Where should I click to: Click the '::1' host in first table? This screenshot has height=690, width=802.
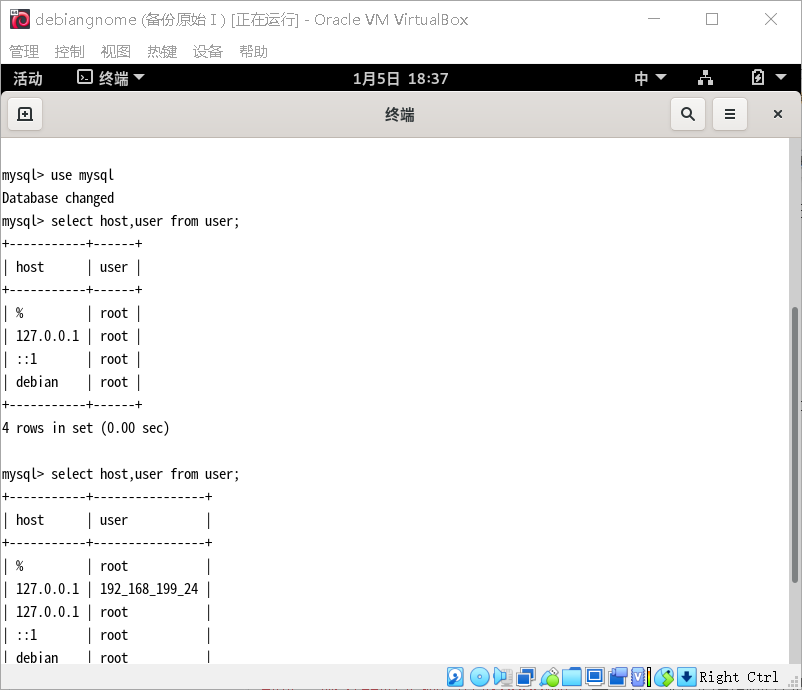(x=27, y=359)
